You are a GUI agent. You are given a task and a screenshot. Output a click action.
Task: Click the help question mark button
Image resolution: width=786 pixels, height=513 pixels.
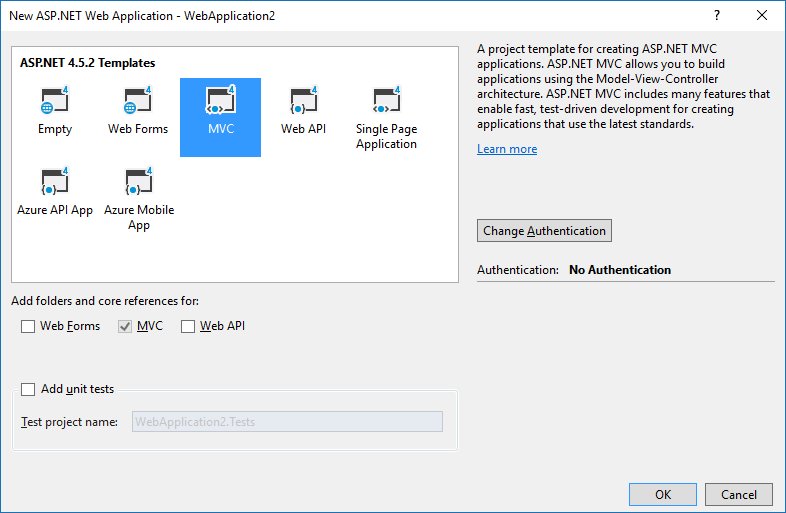[717, 16]
